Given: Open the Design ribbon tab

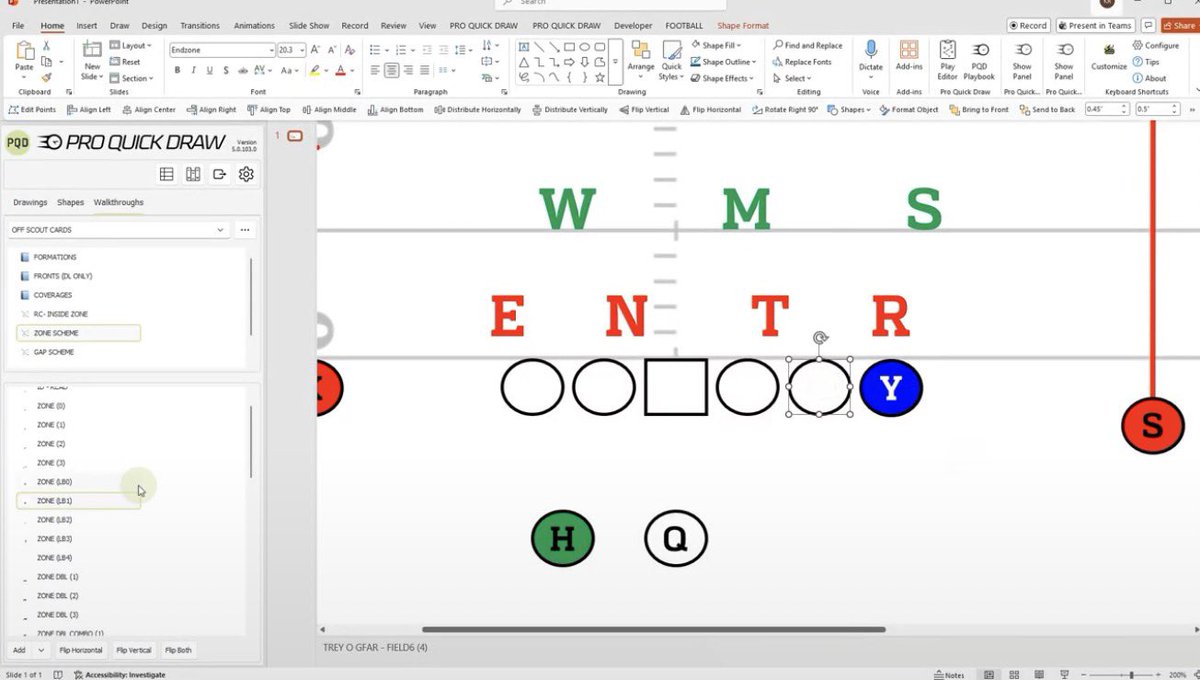Looking at the screenshot, I should pos(154,25).
